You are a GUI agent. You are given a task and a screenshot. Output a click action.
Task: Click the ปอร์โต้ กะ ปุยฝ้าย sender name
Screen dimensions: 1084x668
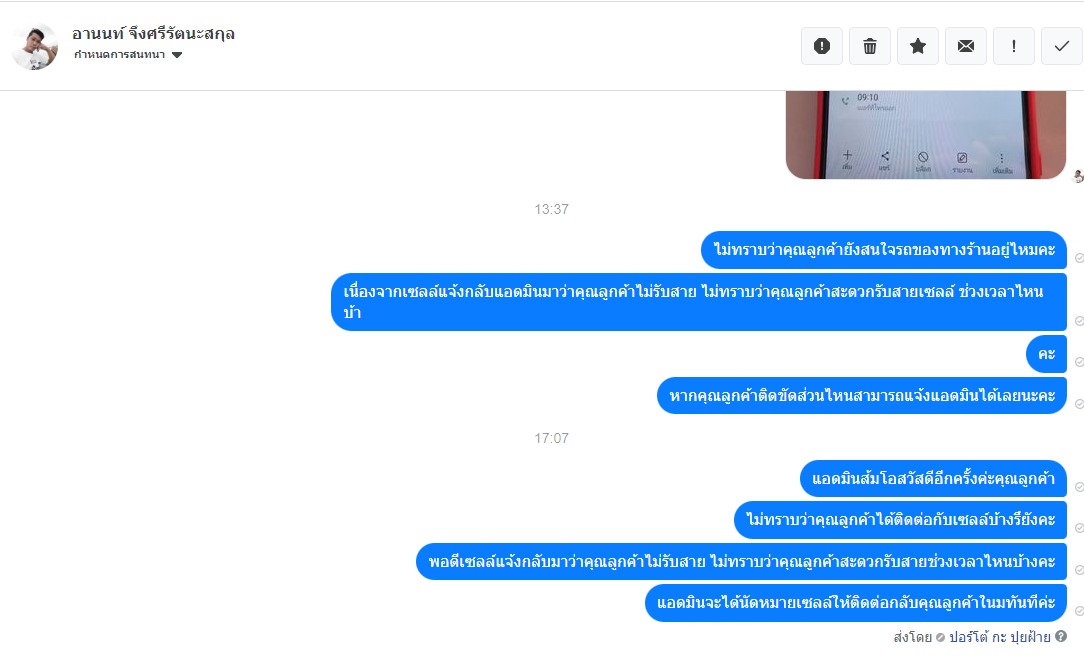click(x=1000, y=636)
